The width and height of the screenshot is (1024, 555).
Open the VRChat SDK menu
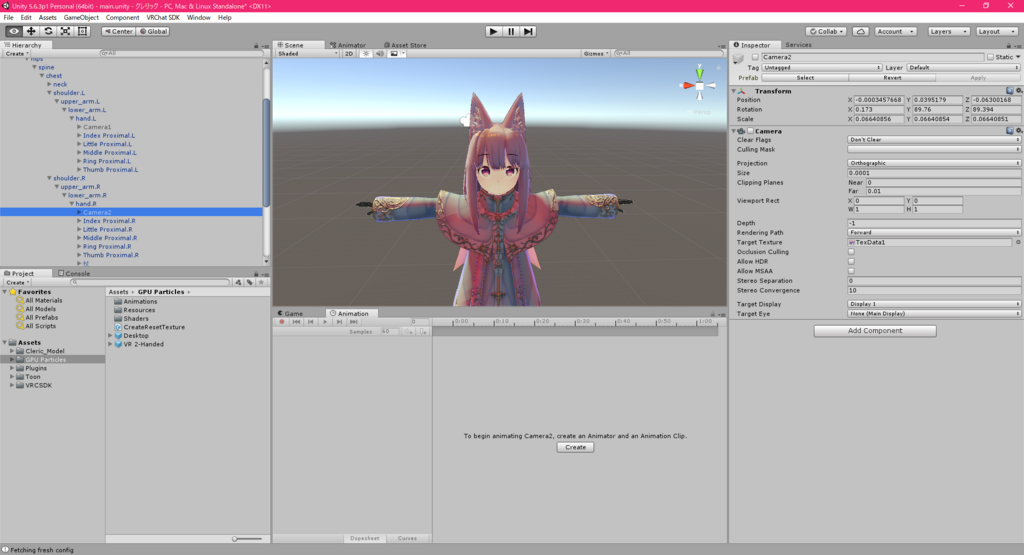point(163,18)
